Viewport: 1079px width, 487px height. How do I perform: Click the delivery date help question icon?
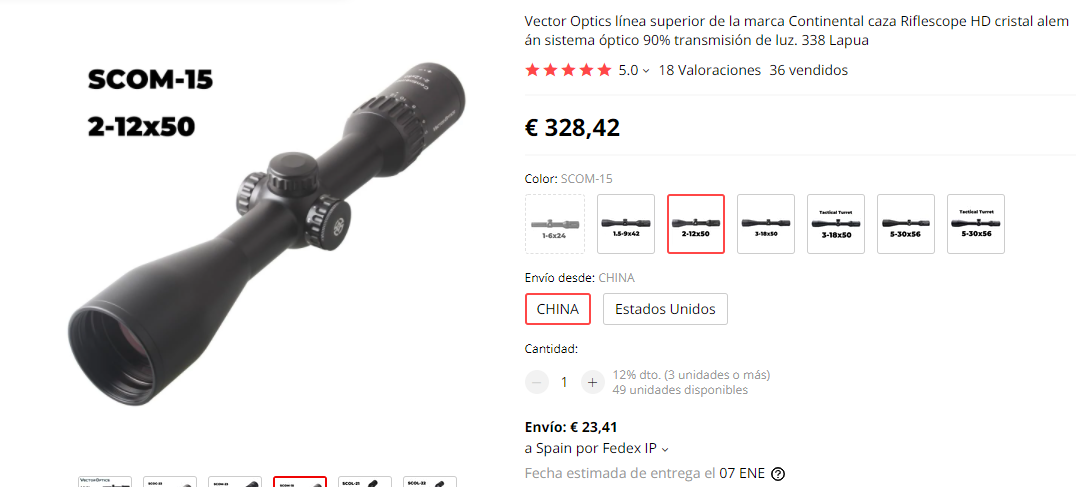click(778, 474)
